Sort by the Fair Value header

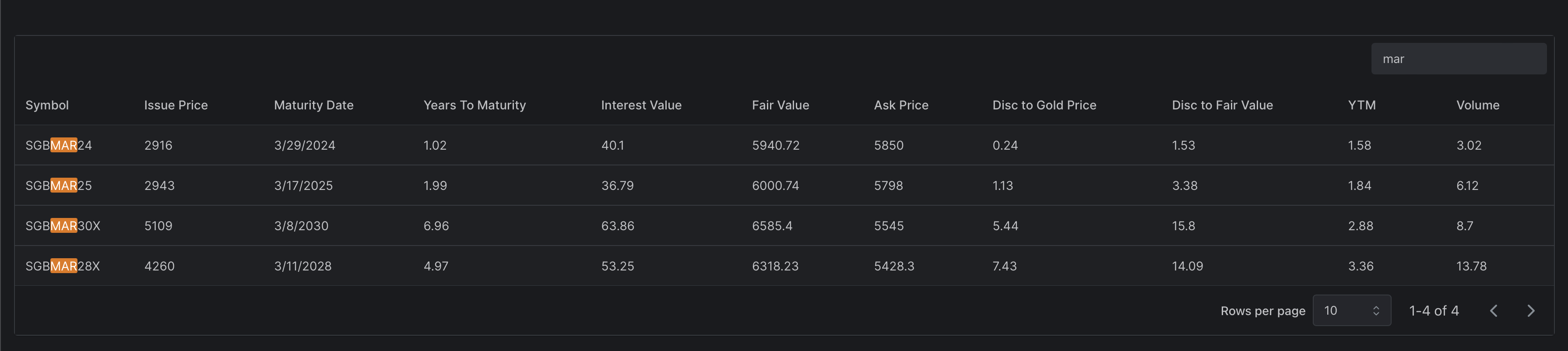780,105
